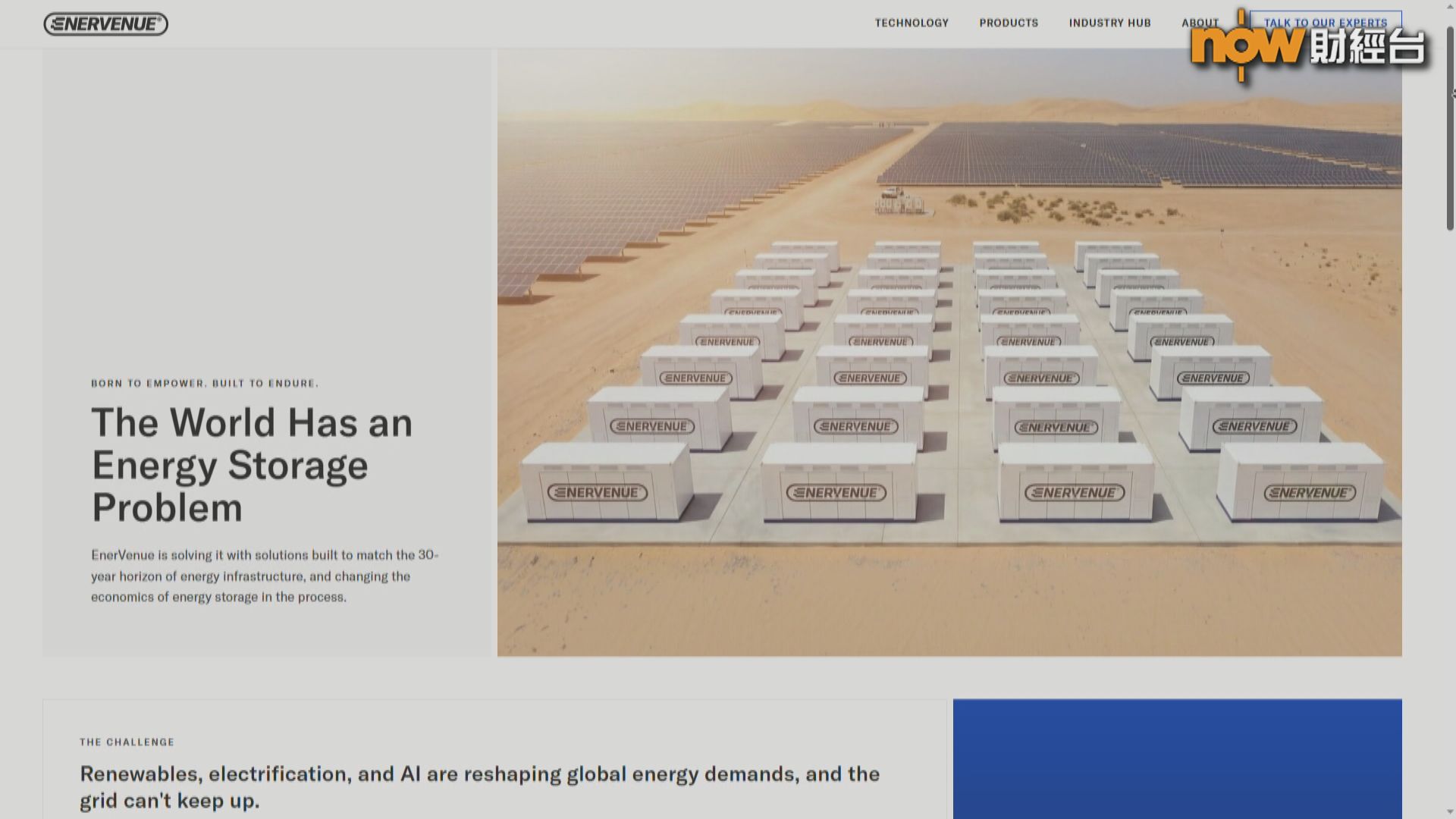
Task: Open the Products menu
Action: click(x=1009, y=23)
